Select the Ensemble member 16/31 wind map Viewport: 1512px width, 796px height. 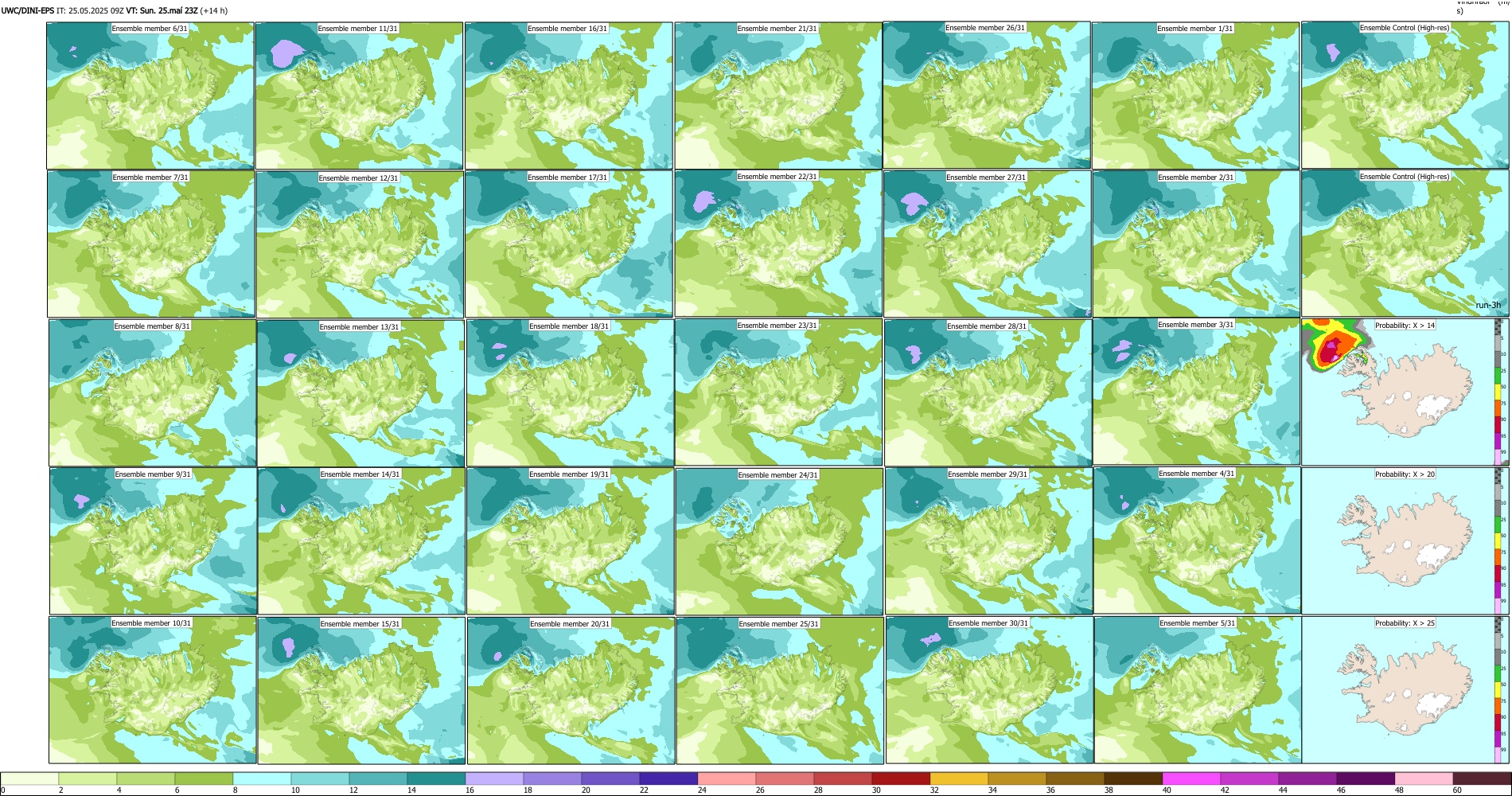pyautogui.click(x=568, y=96)
